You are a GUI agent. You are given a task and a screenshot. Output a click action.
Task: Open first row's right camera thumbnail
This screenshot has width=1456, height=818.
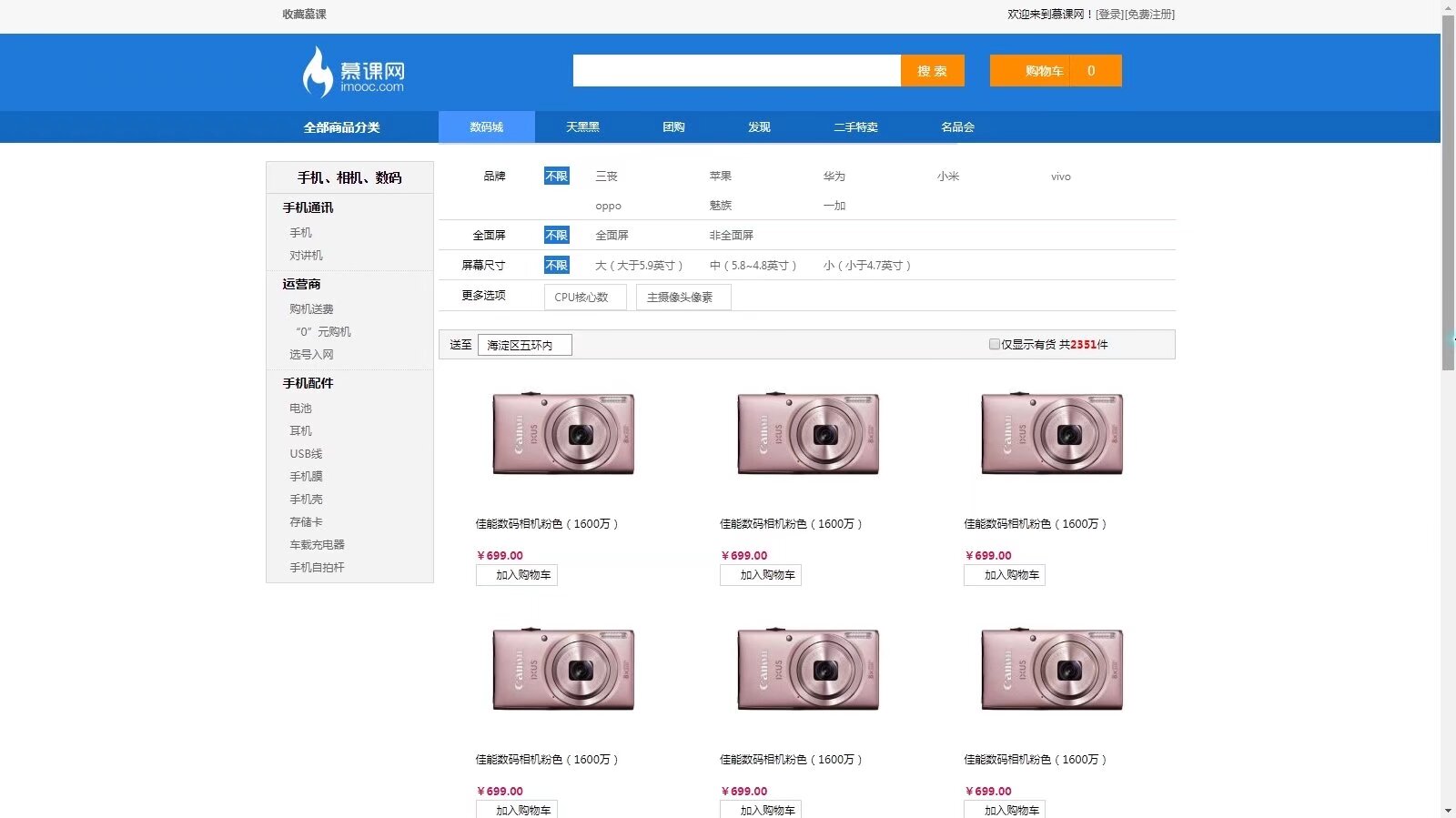click(1052, 433)
